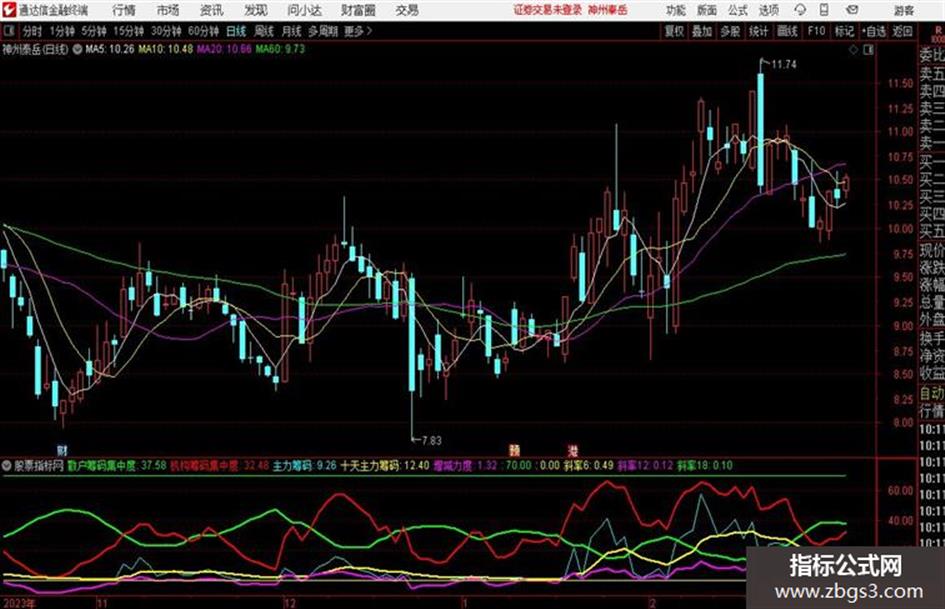Open the F10 company info button
This screenshot has height=609, width=945.
pyautogui.click(x=816, y=31)
